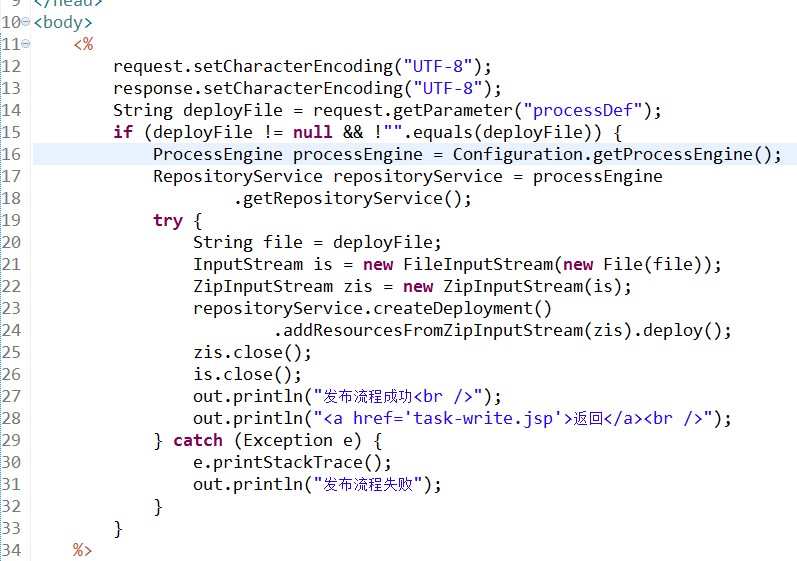Click the closing scriptlet %> tag

[82, 550]
